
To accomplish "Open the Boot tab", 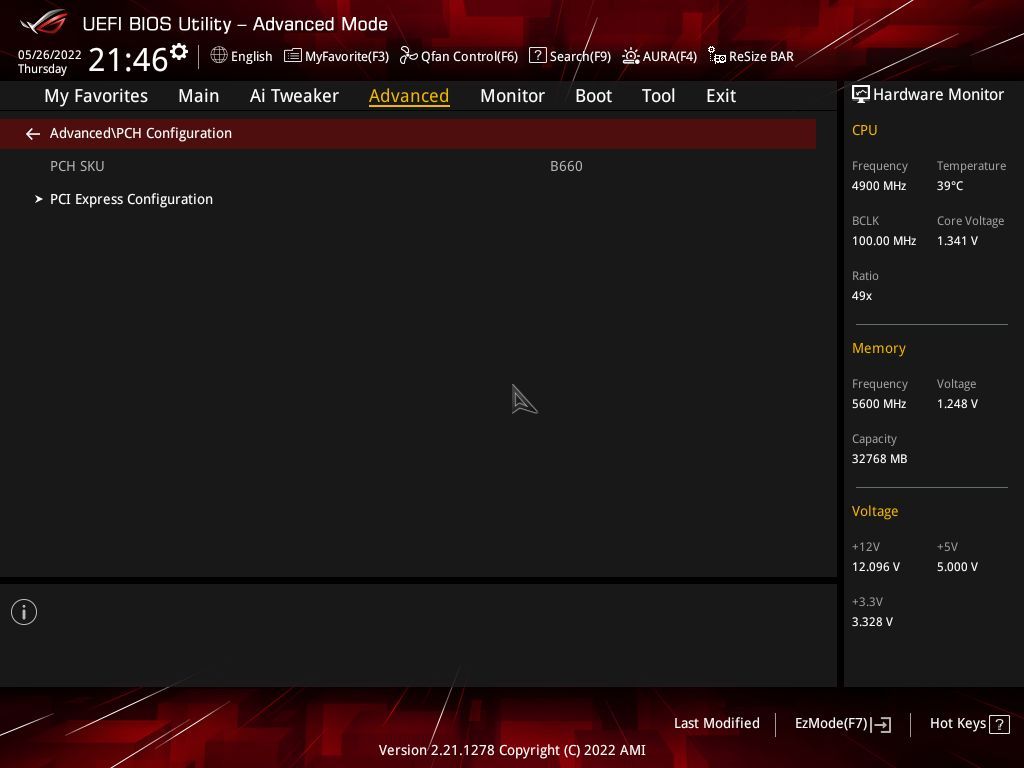I will pos(593,96).
